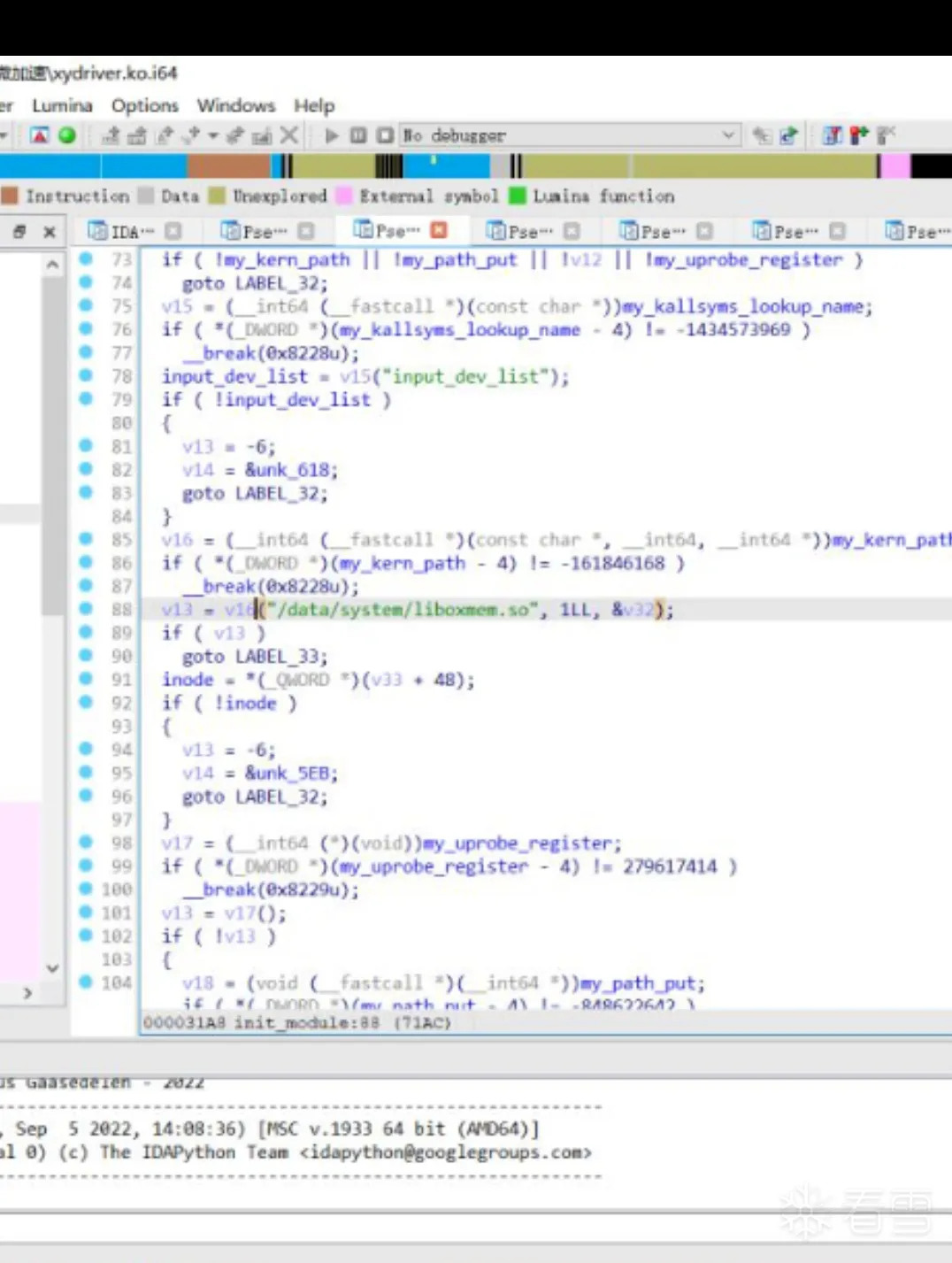Close the IDA view tab
This screenshot has height=1263, width=952.
coord(173,231)
